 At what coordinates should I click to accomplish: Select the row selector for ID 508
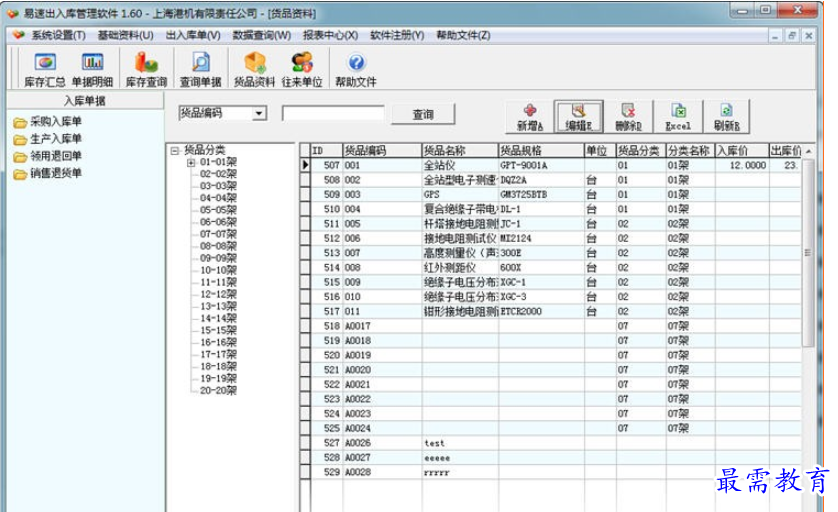(x=305, y=180)
